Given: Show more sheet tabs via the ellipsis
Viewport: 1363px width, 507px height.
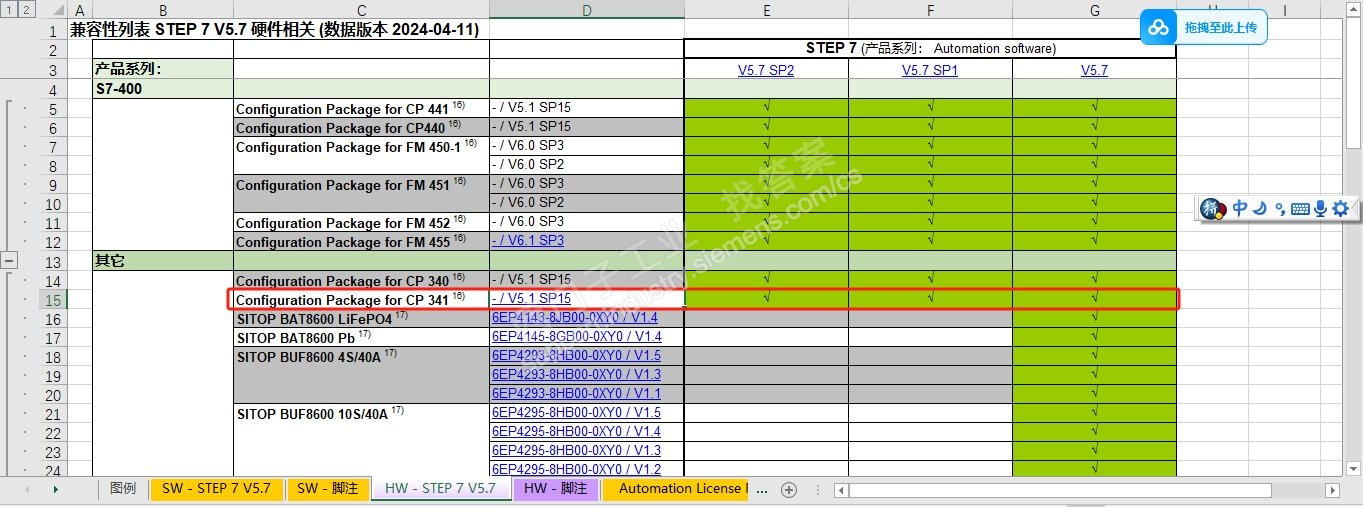Looking at the screenshot, I should pos(762,489).
